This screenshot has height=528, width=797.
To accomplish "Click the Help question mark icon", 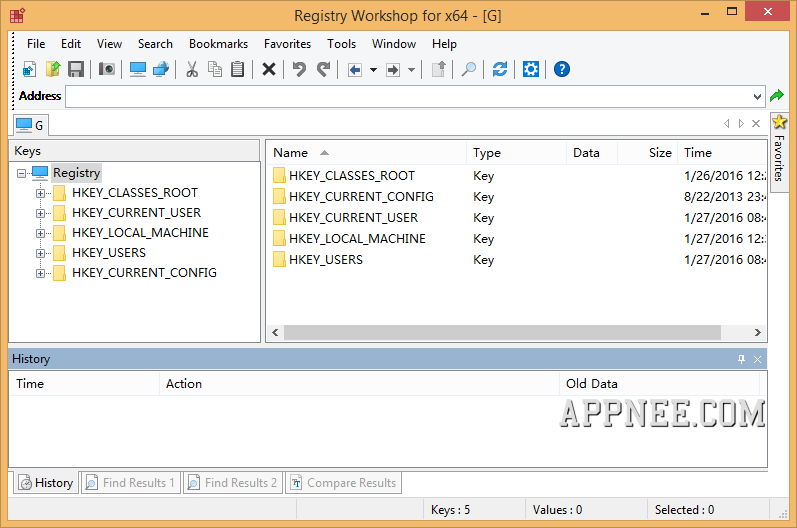I will tap(562, 69).
